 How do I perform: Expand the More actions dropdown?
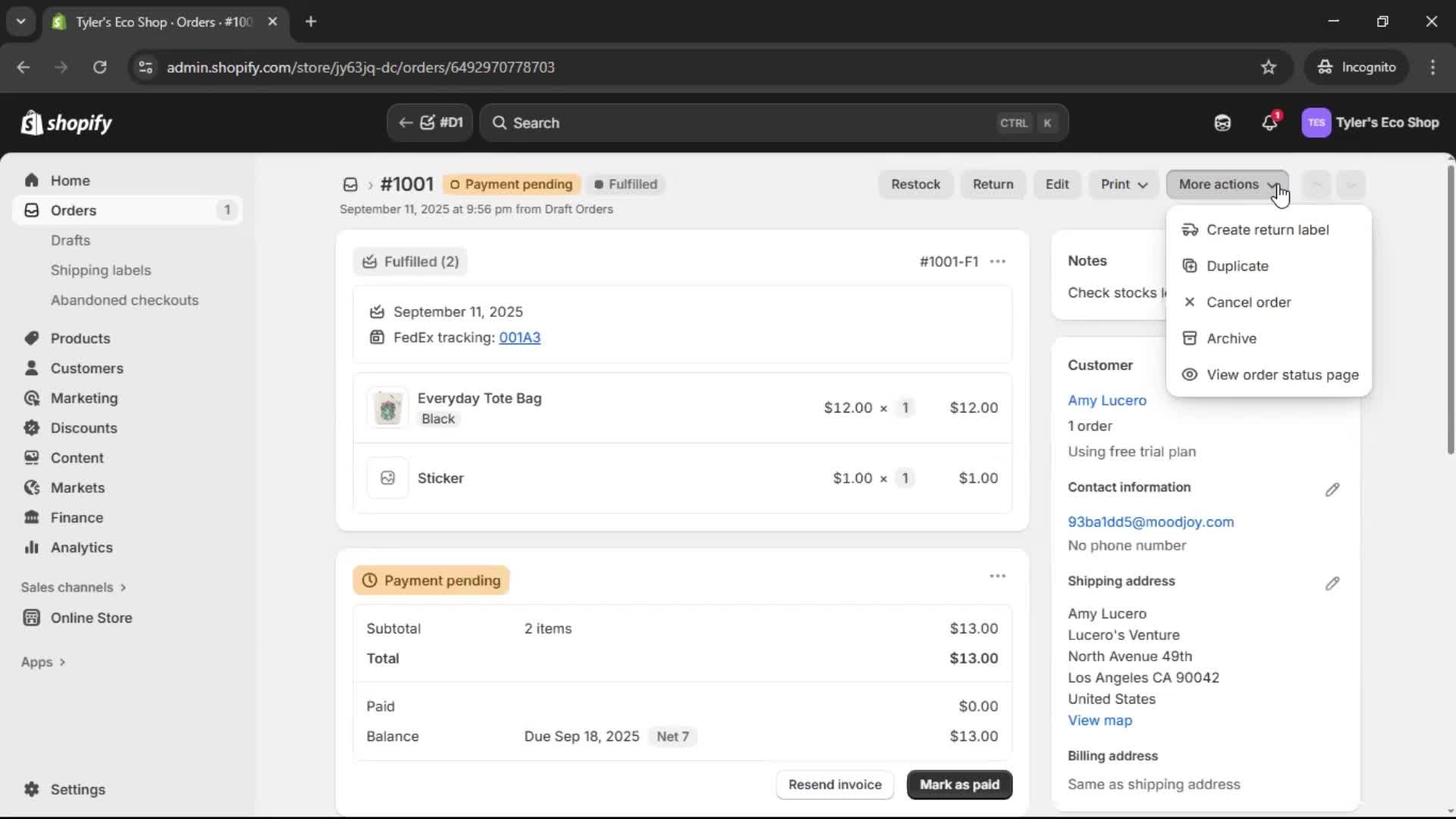(x=1226, y=184)
